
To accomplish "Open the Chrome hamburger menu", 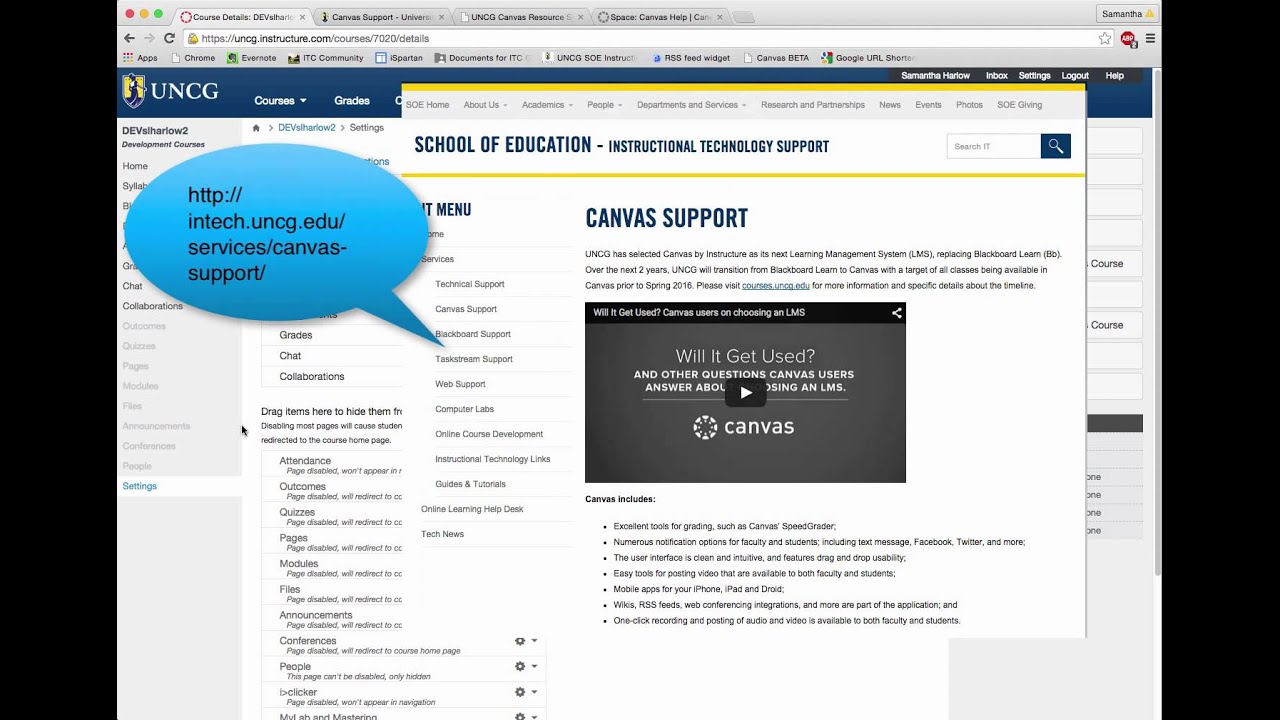I will click(1150, 38).
